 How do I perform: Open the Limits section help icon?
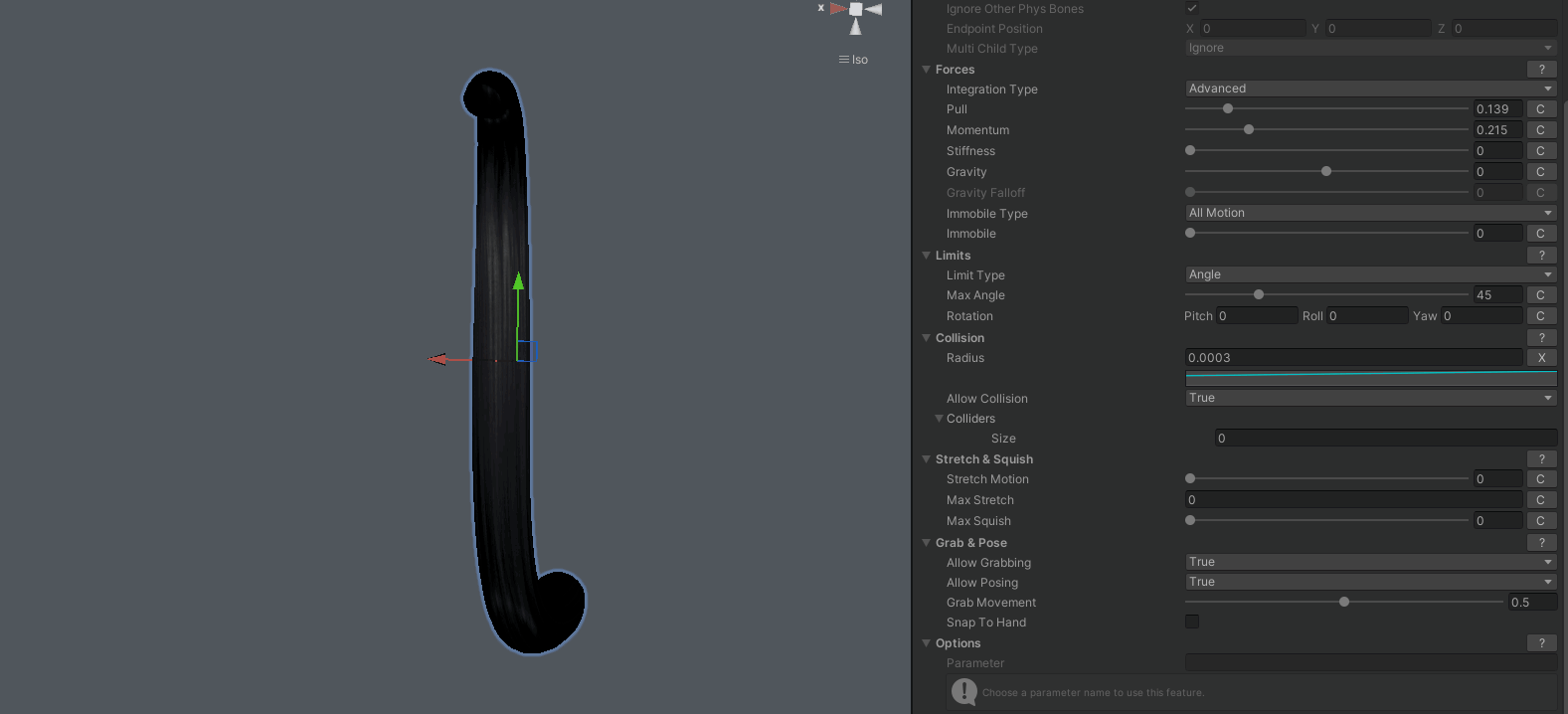pos(1541,256)
